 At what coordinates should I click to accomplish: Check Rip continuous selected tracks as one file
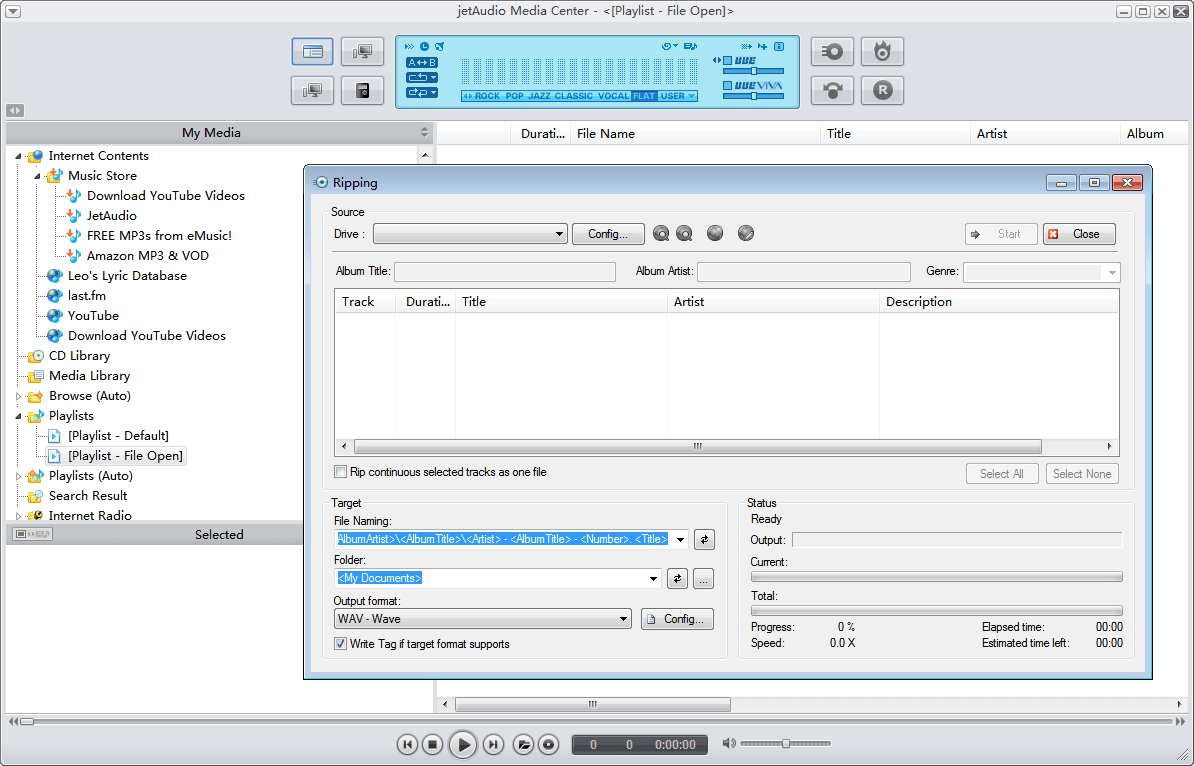[x=340, y=472]
